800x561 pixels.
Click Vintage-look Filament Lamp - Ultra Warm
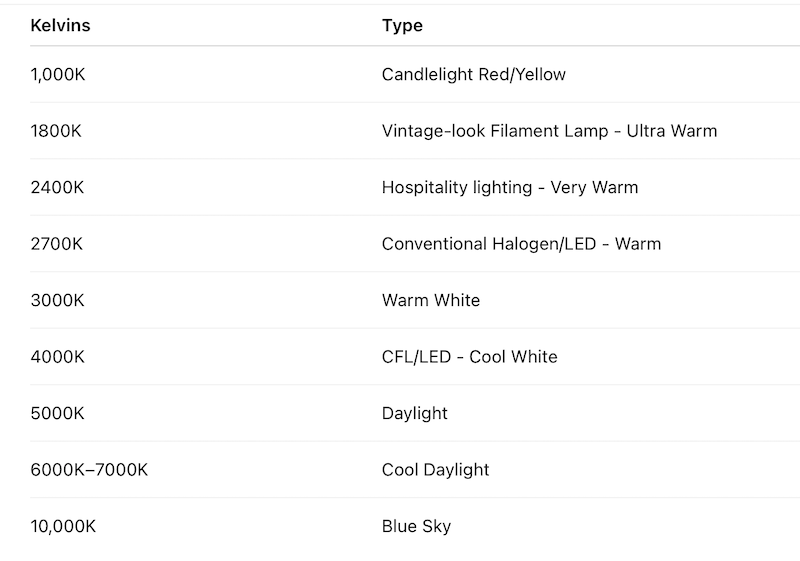coord(549,131)
